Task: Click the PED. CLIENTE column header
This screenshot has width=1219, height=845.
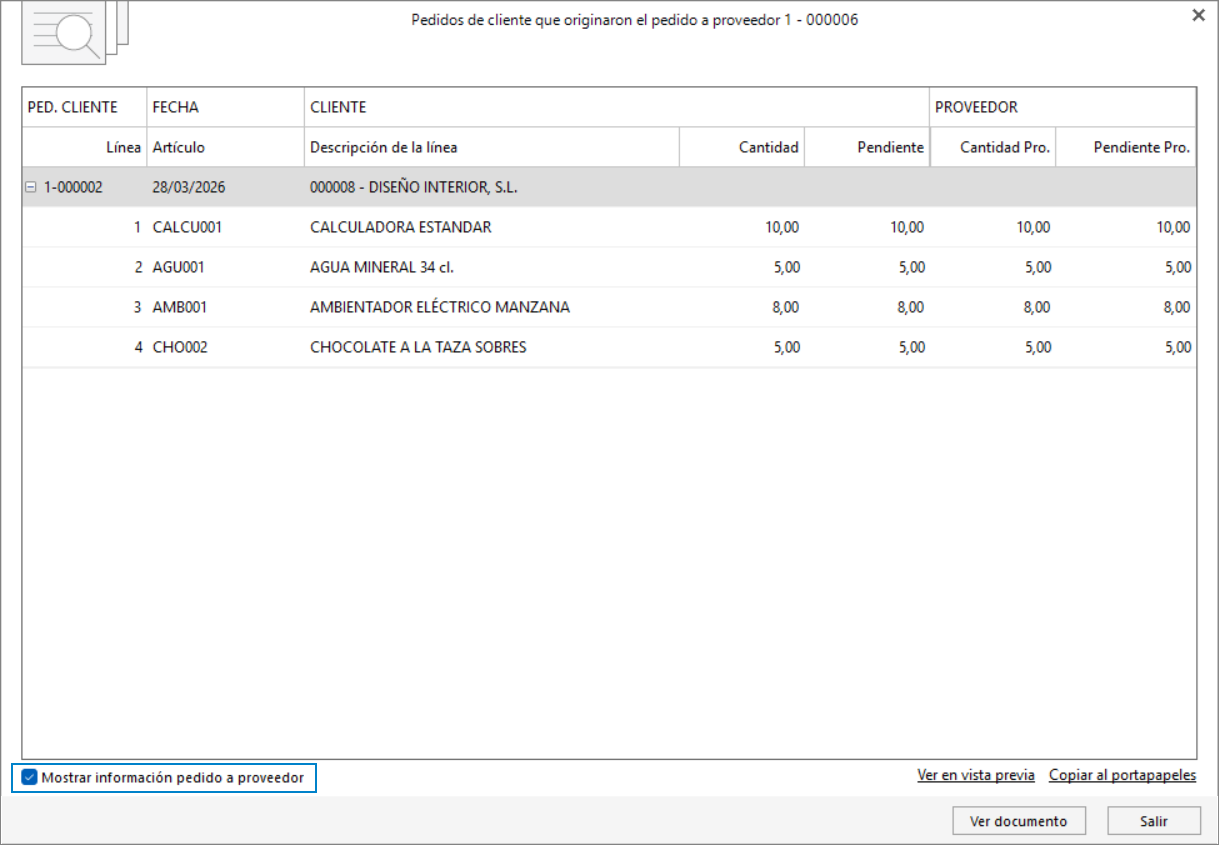Action: [85, 107]
